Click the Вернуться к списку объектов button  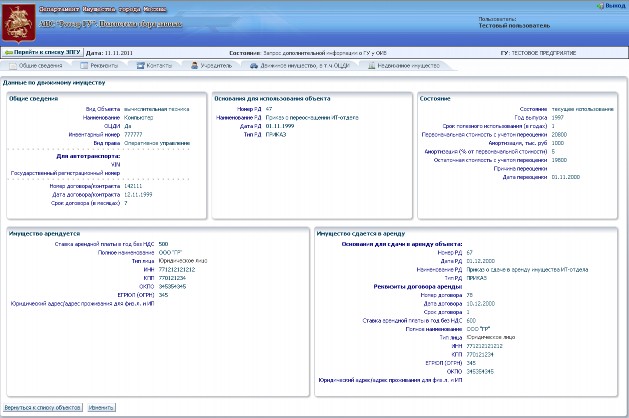click(x=43, y=408)
